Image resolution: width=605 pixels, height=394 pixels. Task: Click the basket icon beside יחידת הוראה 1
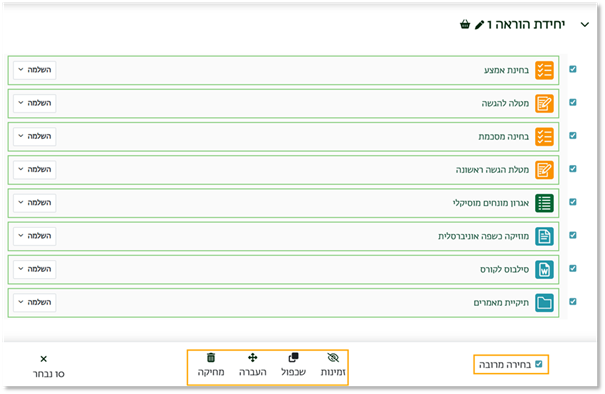click(x=465, y=25)
